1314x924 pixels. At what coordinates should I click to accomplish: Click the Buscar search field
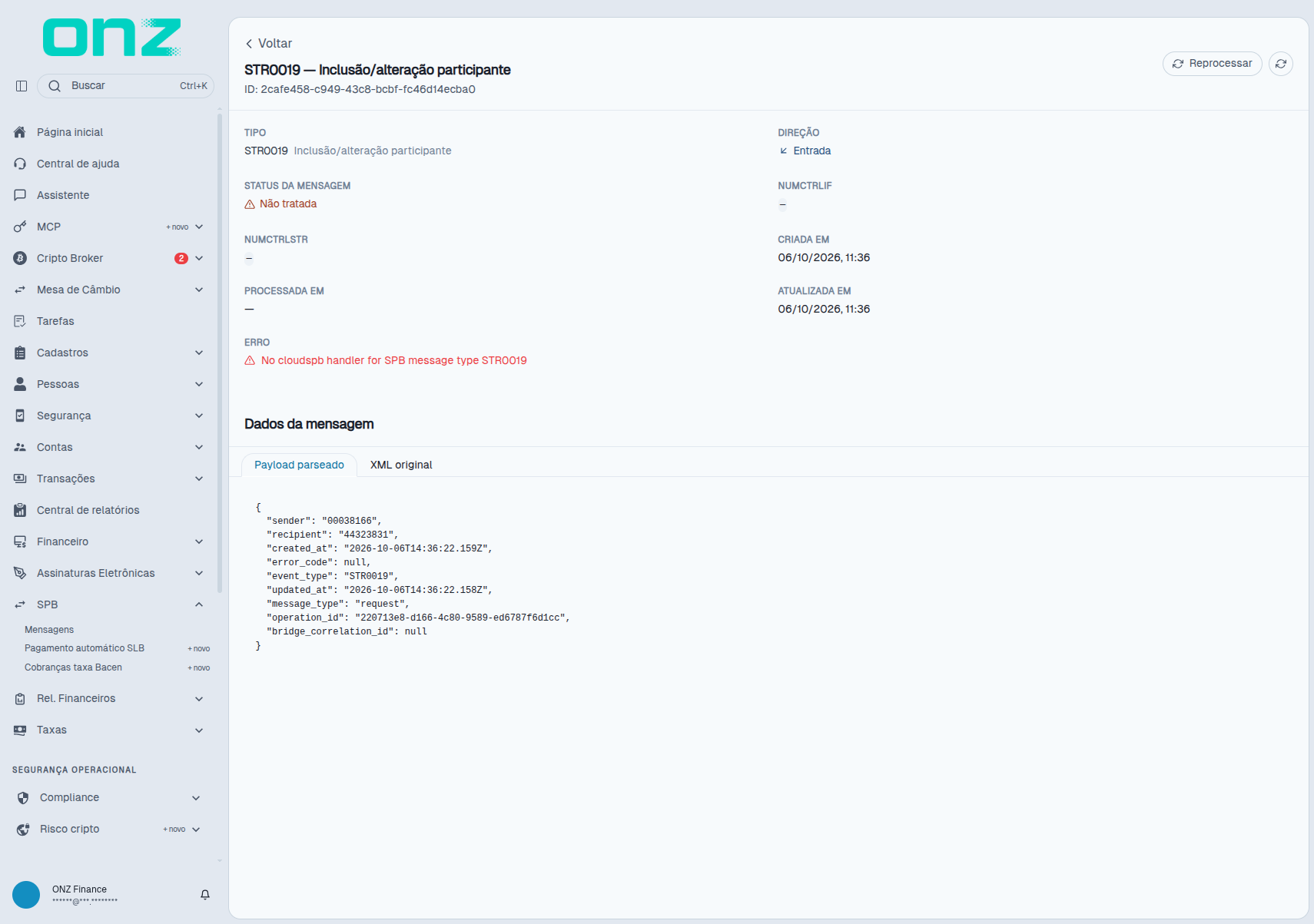pyautogui.click(x=125, y=86)
